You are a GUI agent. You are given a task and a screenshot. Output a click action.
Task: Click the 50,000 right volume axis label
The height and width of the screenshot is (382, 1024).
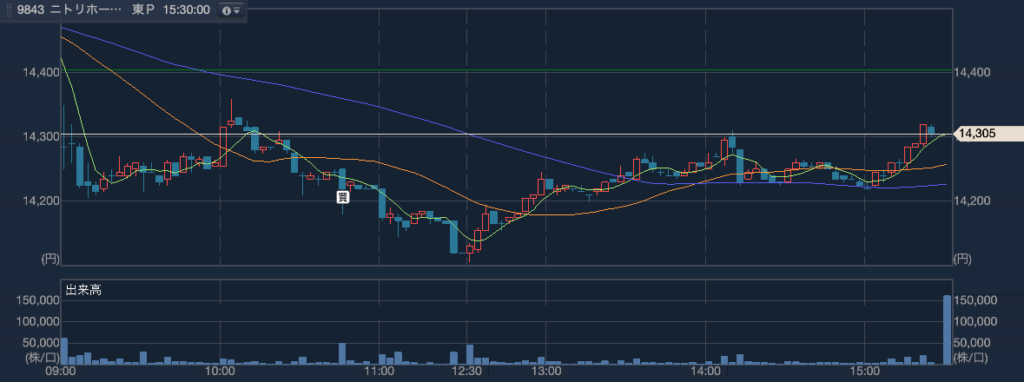tap(973, 342)
